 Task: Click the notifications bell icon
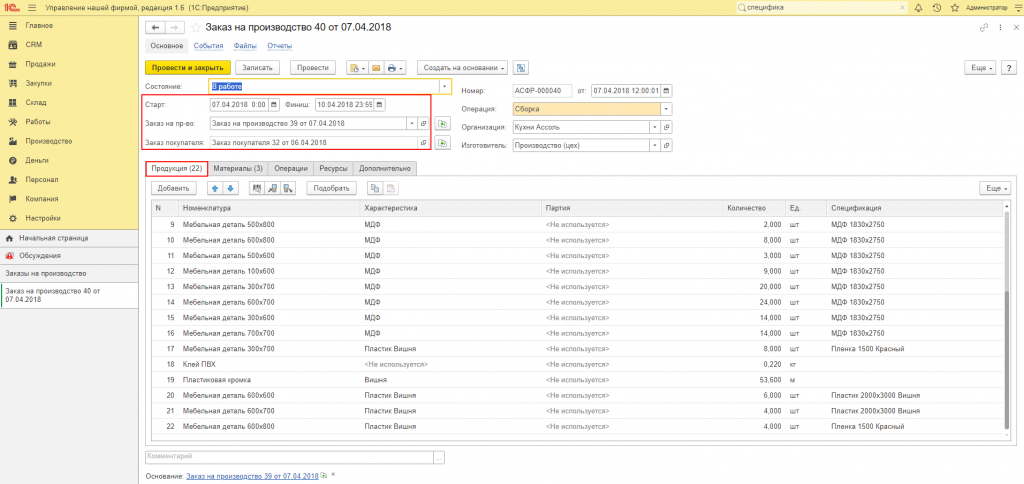[918, 8]
